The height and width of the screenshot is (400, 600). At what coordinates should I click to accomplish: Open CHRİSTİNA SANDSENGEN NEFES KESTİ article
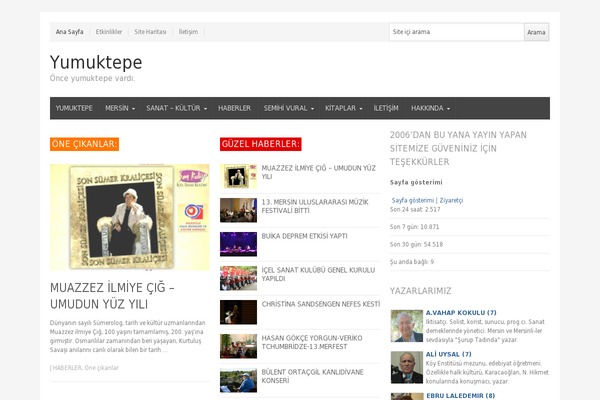click(x=321, y=304)
